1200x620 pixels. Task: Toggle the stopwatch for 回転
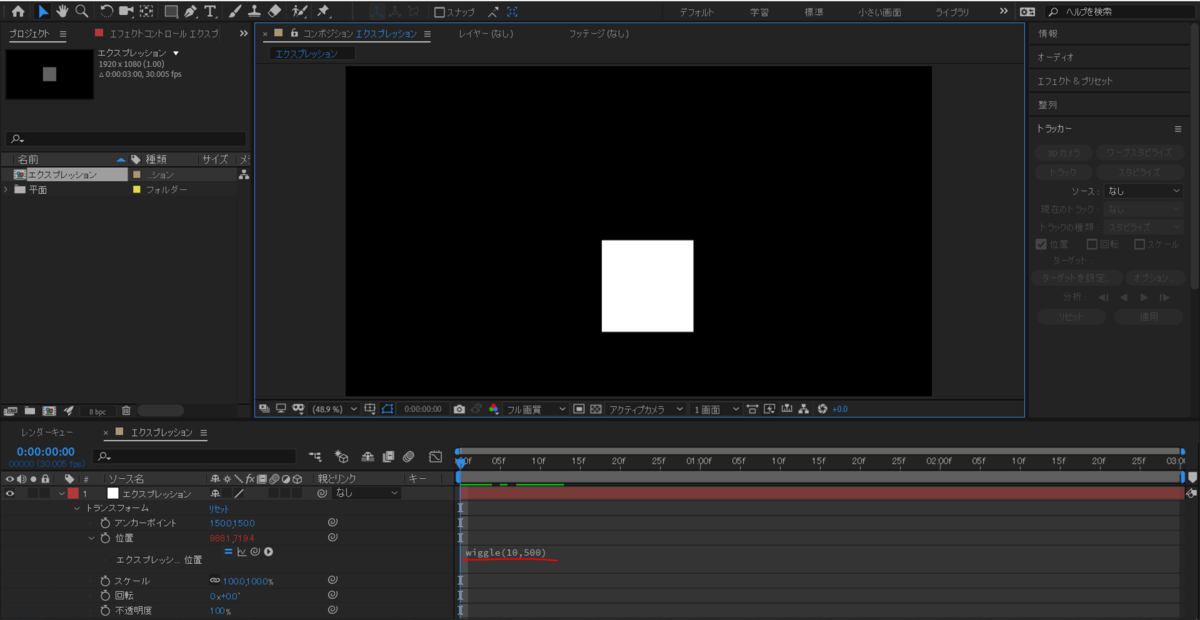click(104, 596)
